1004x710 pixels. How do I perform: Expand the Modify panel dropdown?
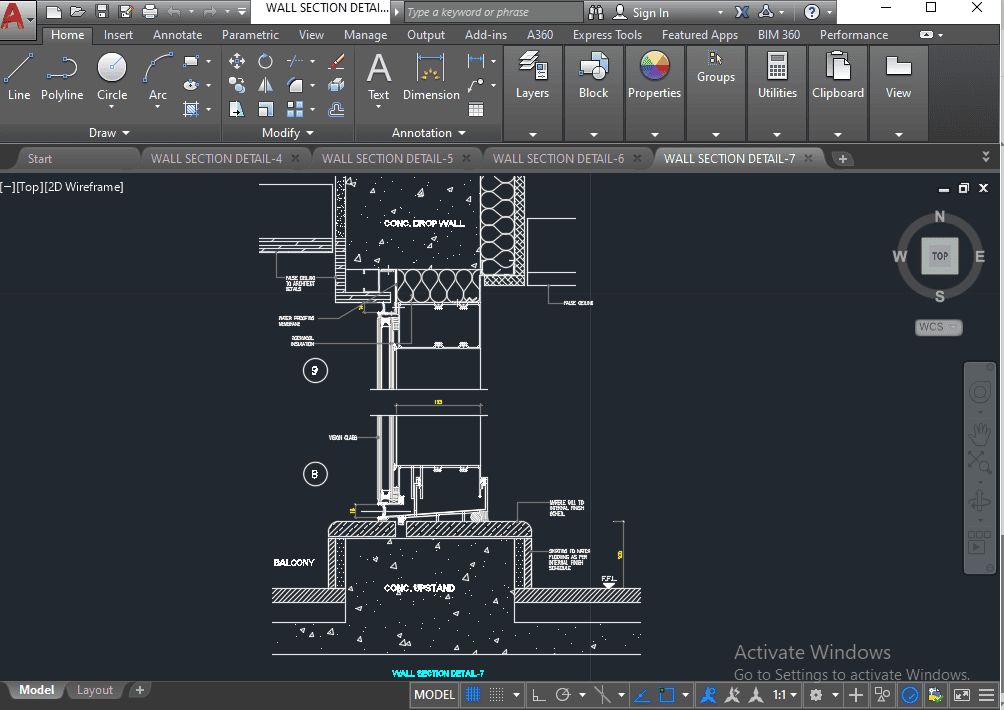[x=288, y=133]
